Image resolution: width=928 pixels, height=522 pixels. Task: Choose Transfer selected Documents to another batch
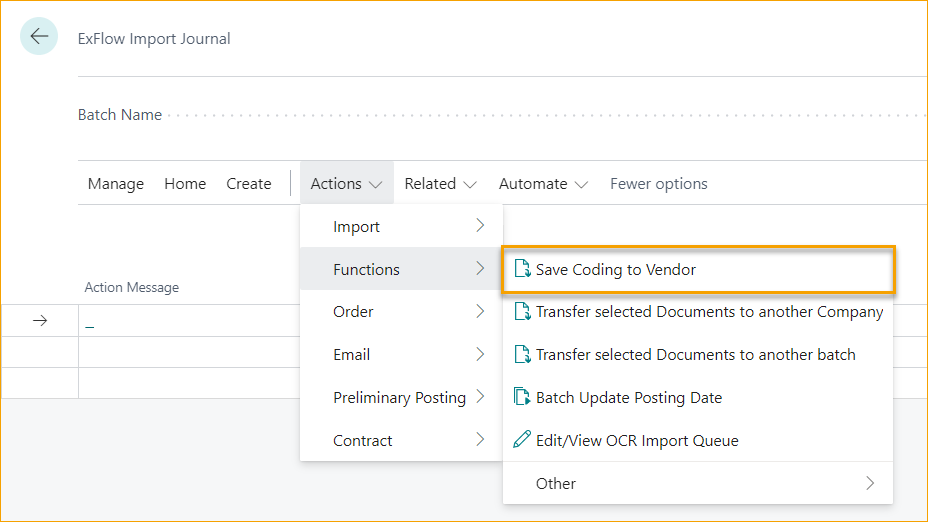pyautogui.click(x=698, y=354)
